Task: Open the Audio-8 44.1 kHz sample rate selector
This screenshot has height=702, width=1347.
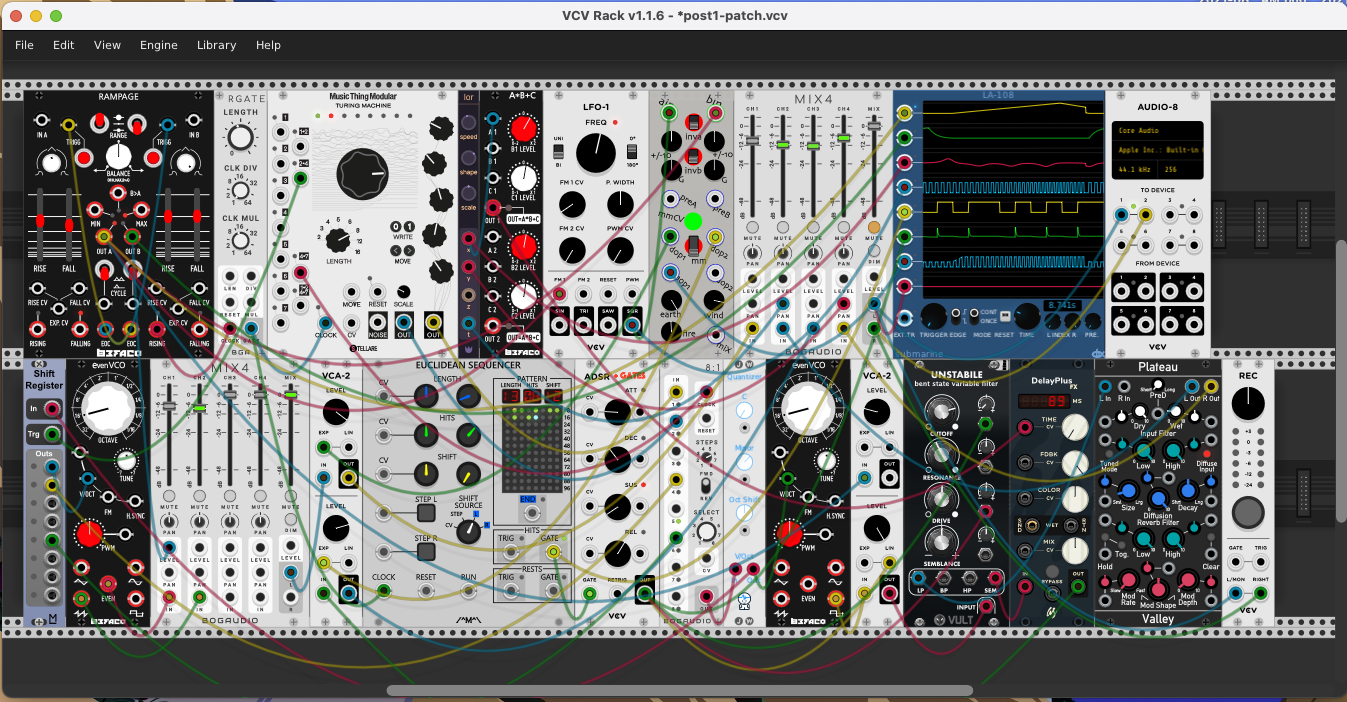Action: coord(1135,170)
